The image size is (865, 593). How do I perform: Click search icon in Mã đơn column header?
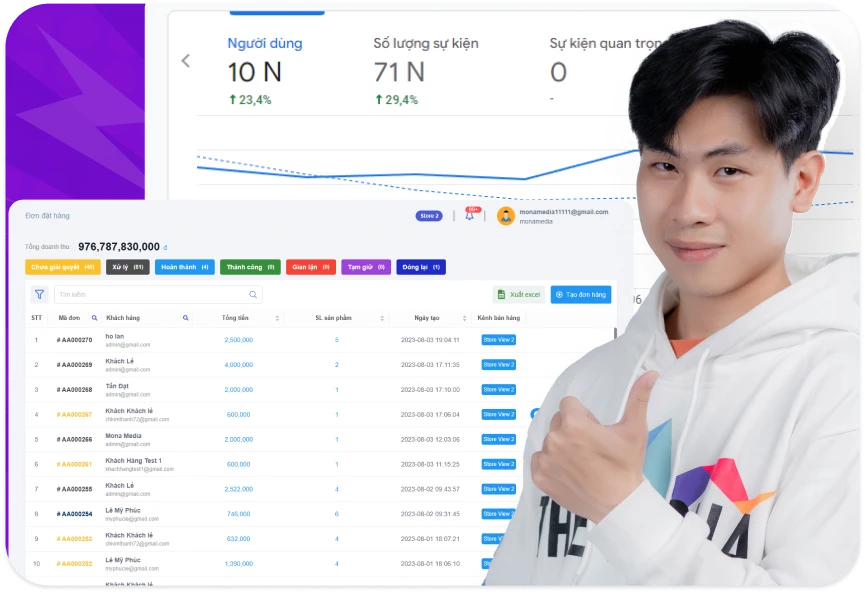coord(94,318)
